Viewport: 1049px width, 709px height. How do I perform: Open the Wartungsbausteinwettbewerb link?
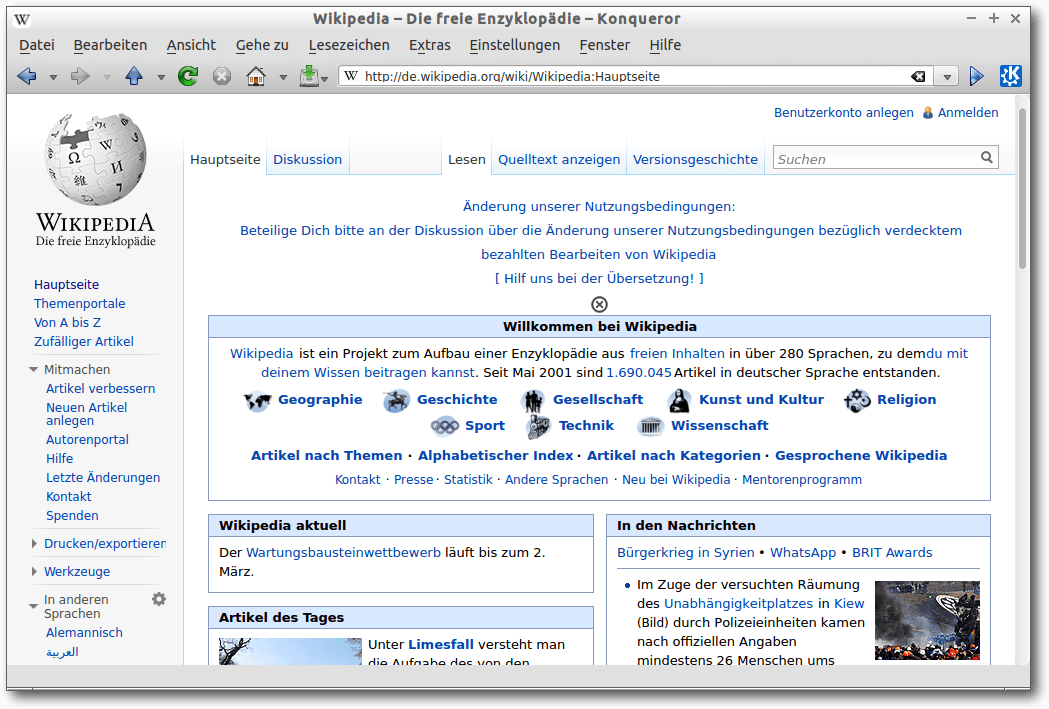(343, 552)
